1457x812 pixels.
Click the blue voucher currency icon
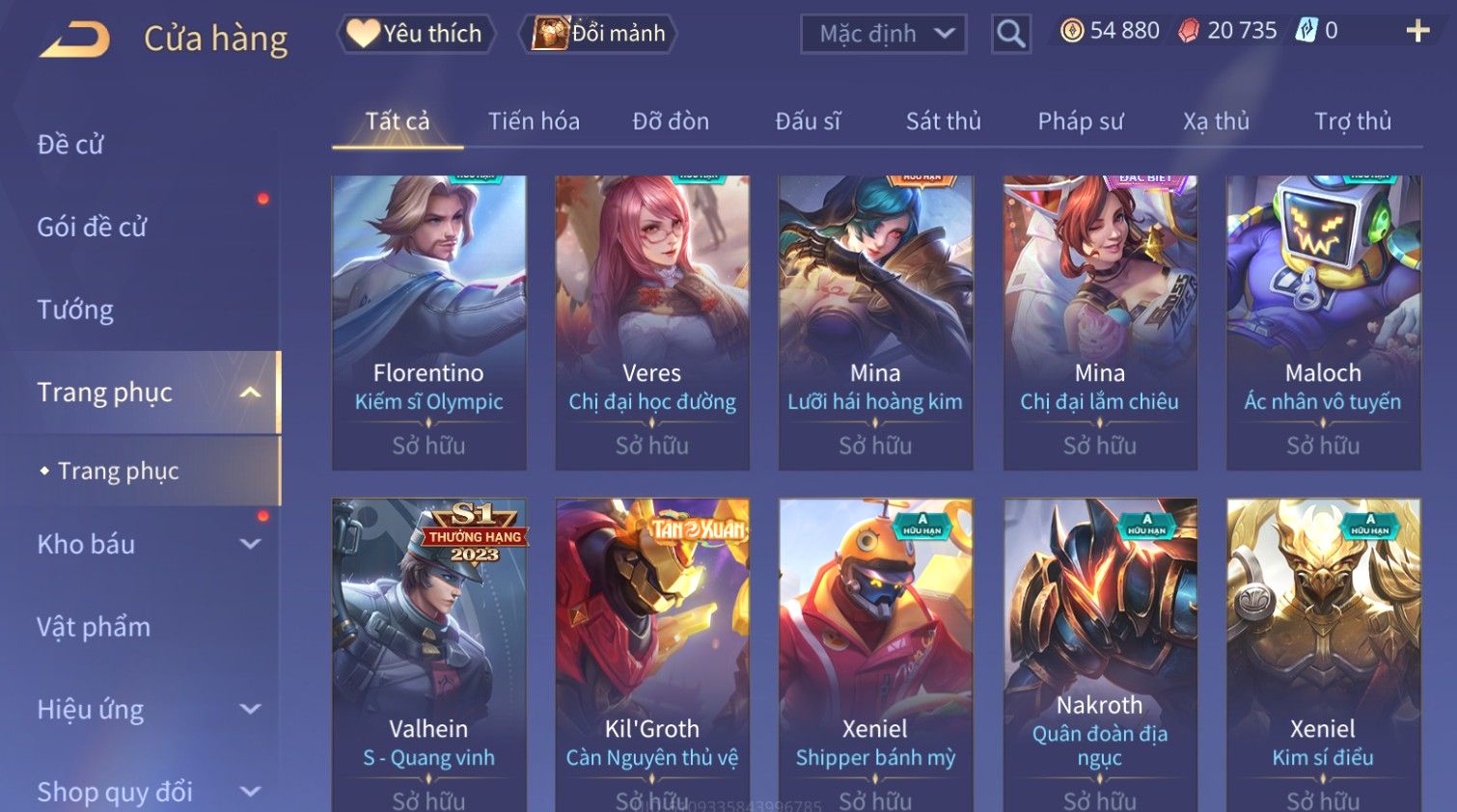coord(1306,30)
